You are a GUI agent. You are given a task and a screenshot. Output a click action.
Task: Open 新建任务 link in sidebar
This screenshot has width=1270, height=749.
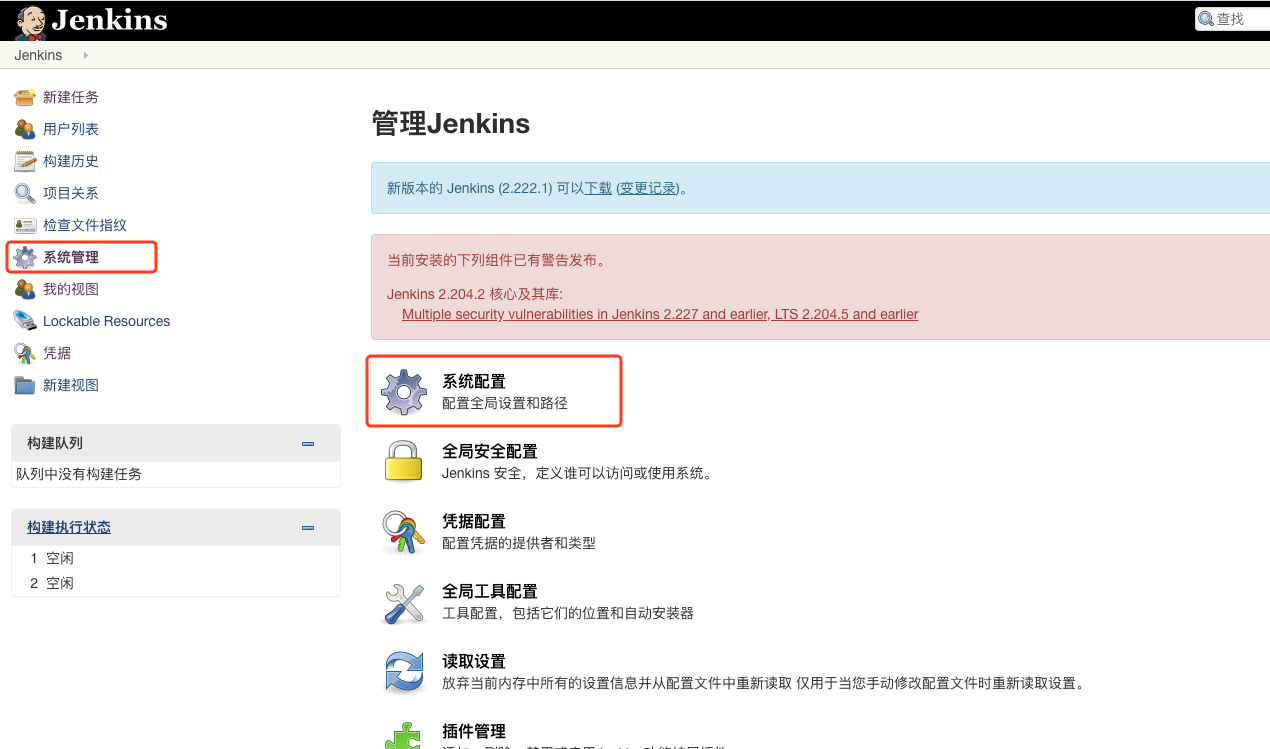pos(71,97)
